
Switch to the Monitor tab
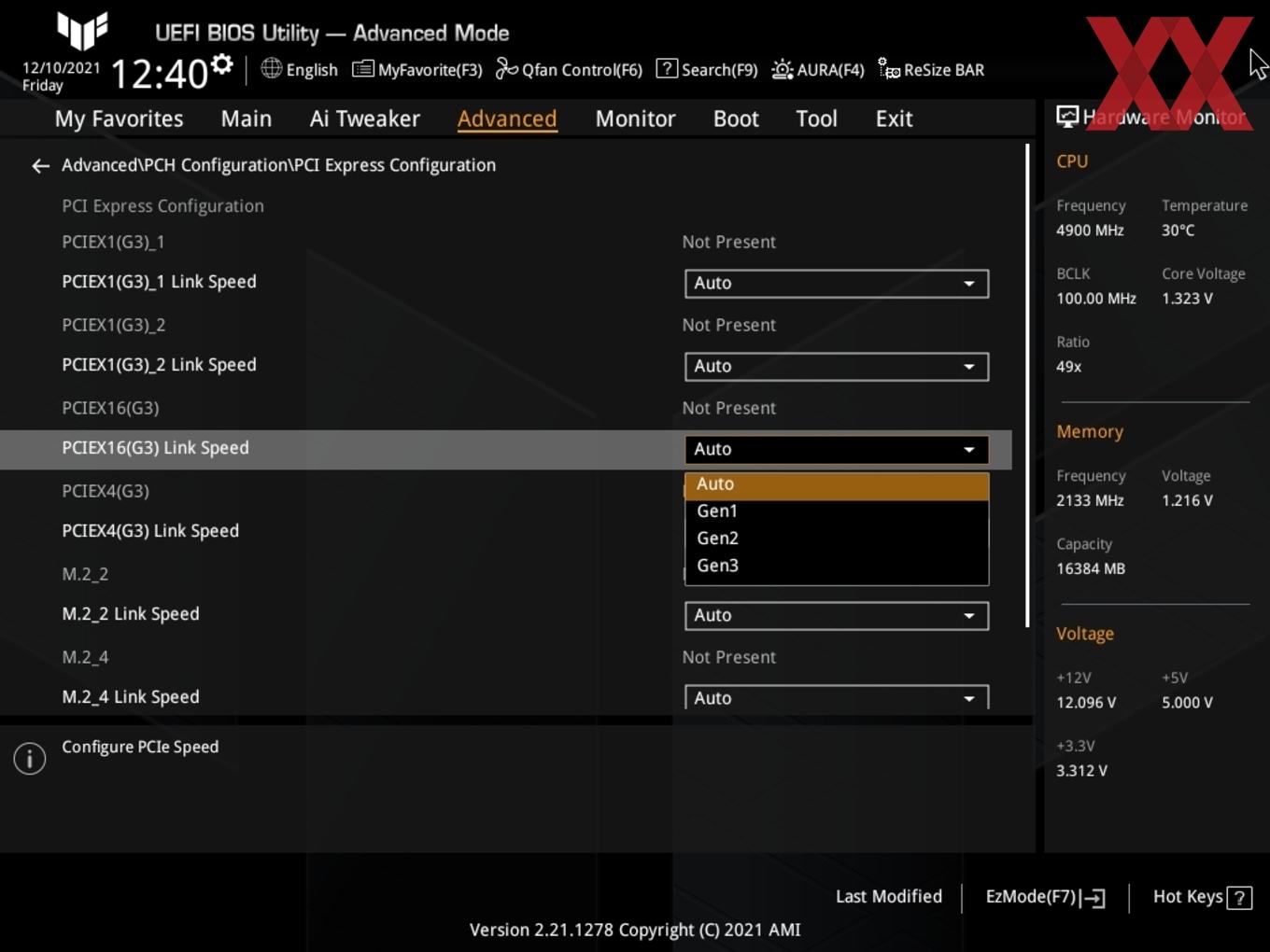click(x=635, y=119)
